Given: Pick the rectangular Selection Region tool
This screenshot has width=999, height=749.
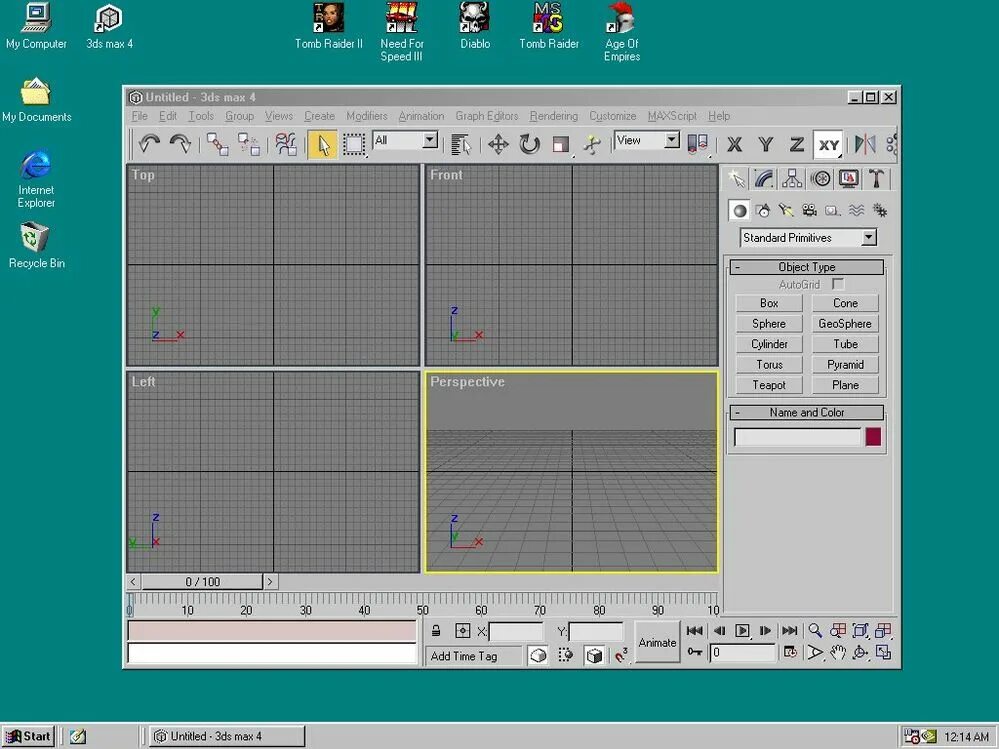Looking at the screenshot, I should pos(354,145).
